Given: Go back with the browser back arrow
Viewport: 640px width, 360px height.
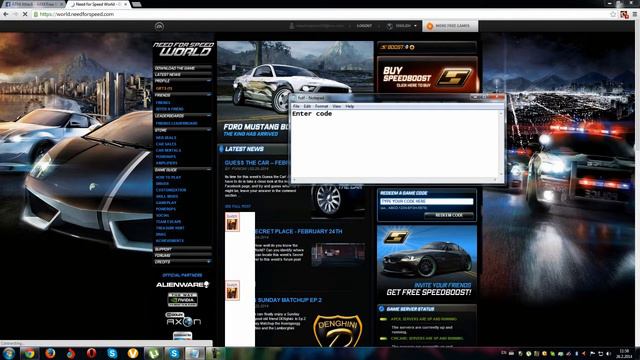Looking at the screenshot, I should [6, 14].
